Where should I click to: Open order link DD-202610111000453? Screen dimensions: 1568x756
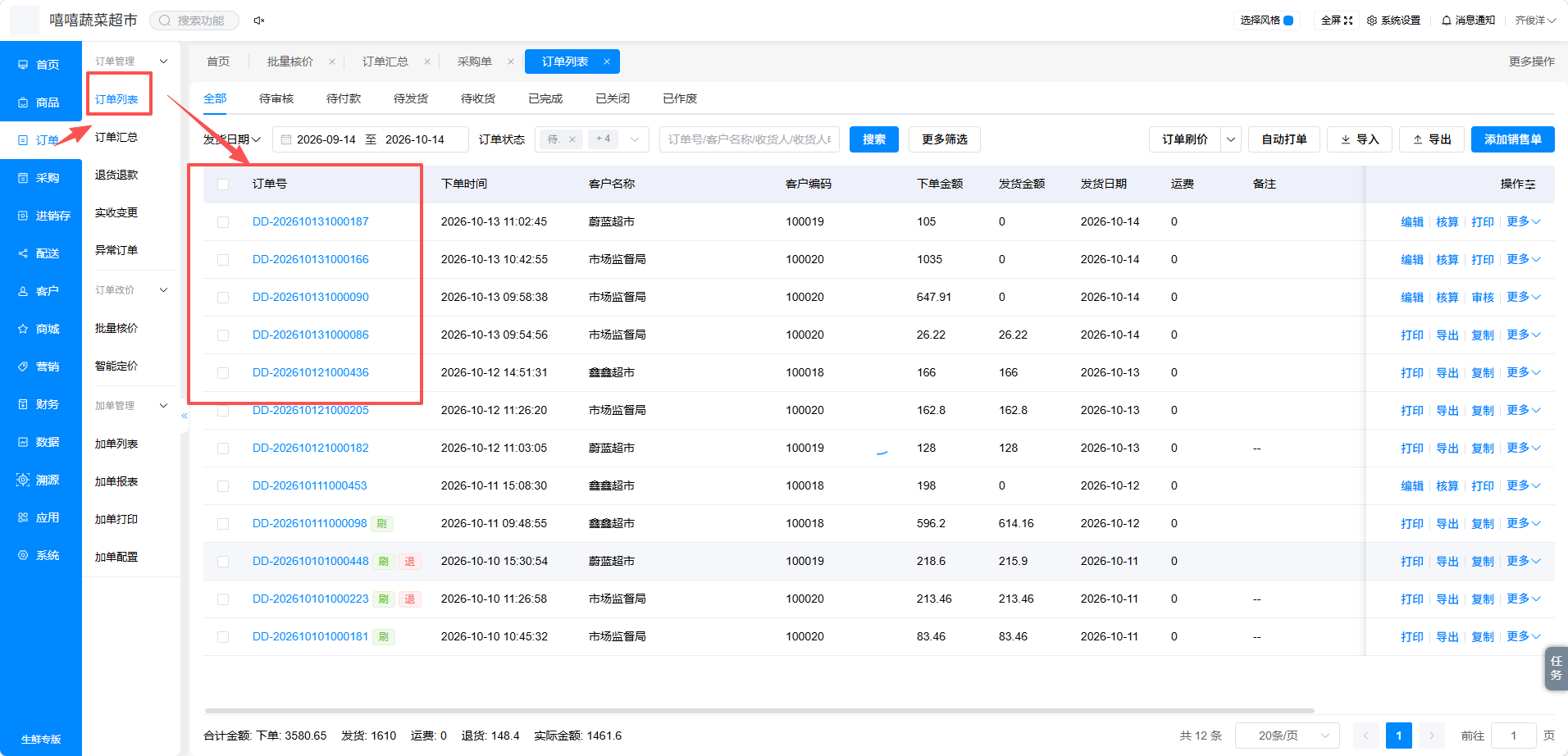(310, 485)
